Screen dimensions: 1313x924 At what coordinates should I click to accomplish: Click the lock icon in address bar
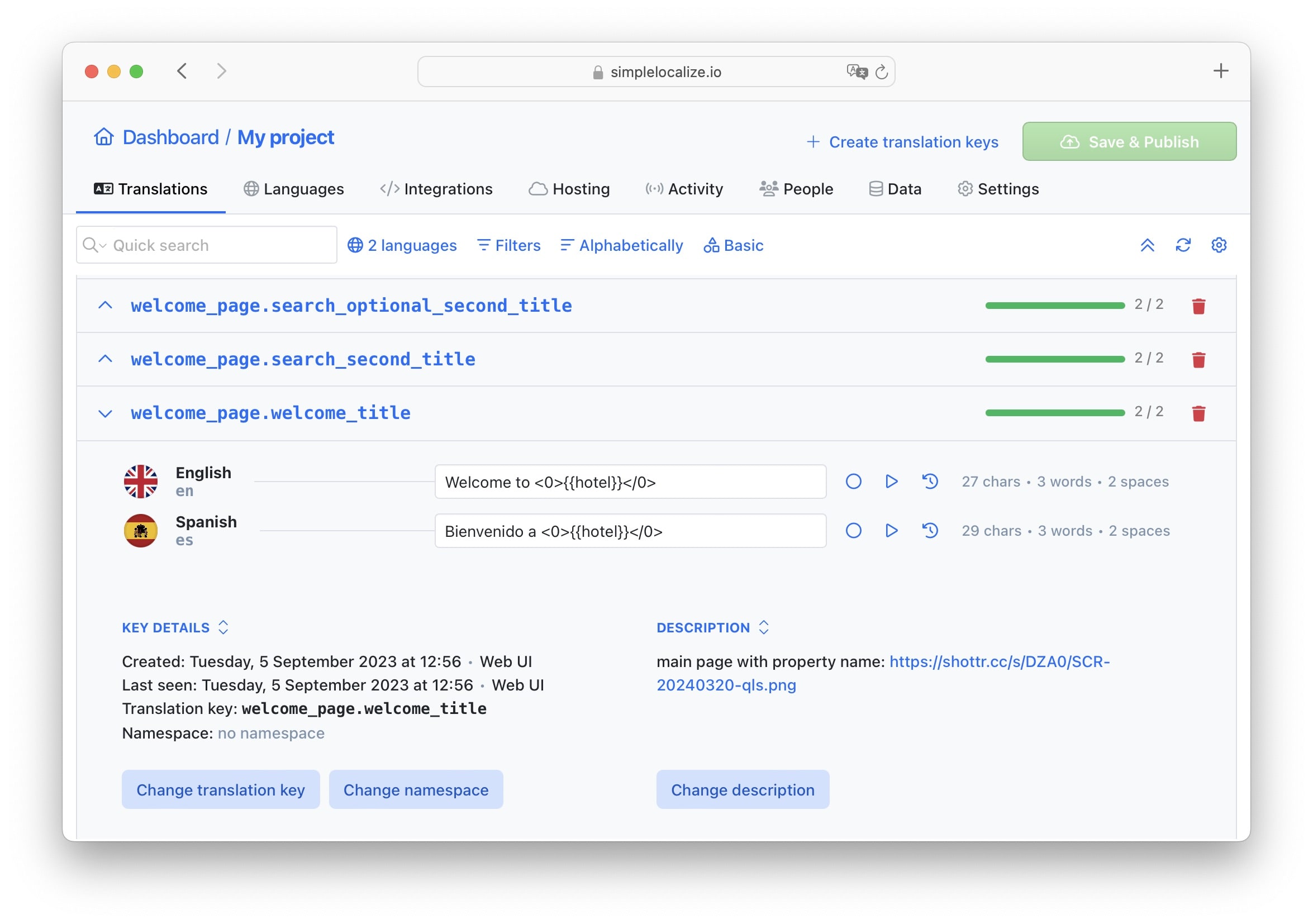[x=598, y=72]
